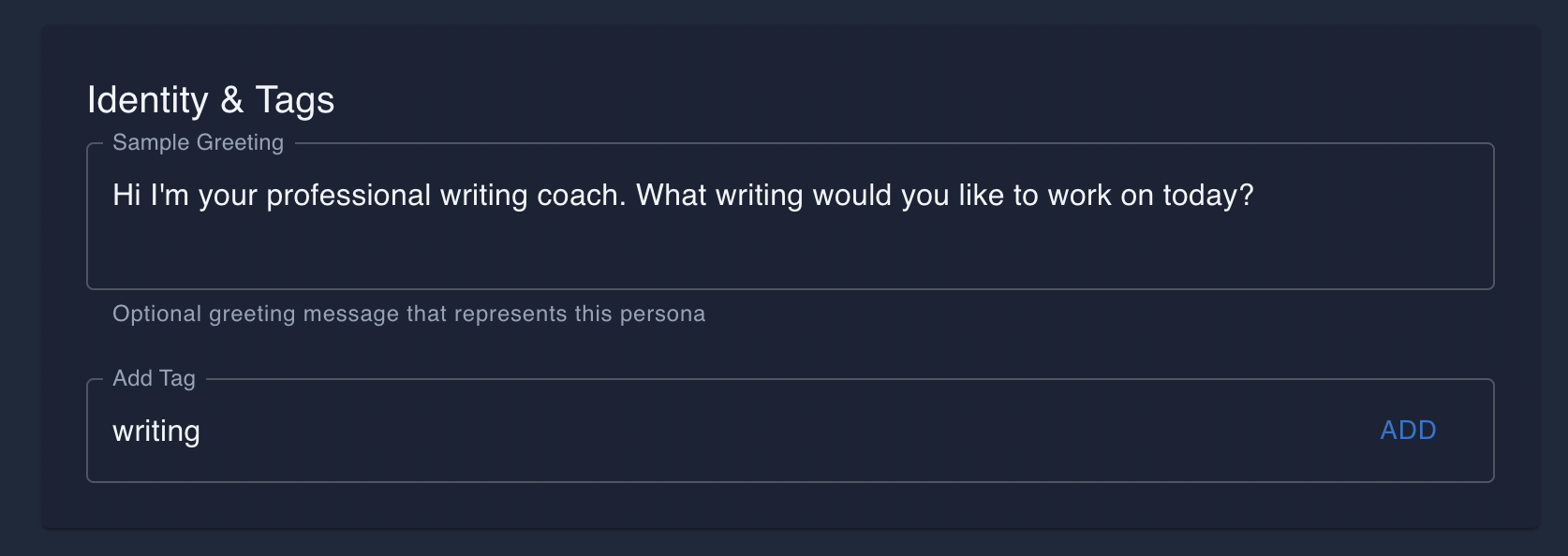Click the "Identity & Tags" section heading
This screenshot has width=1568, height=556.
(x=211, y=100)
